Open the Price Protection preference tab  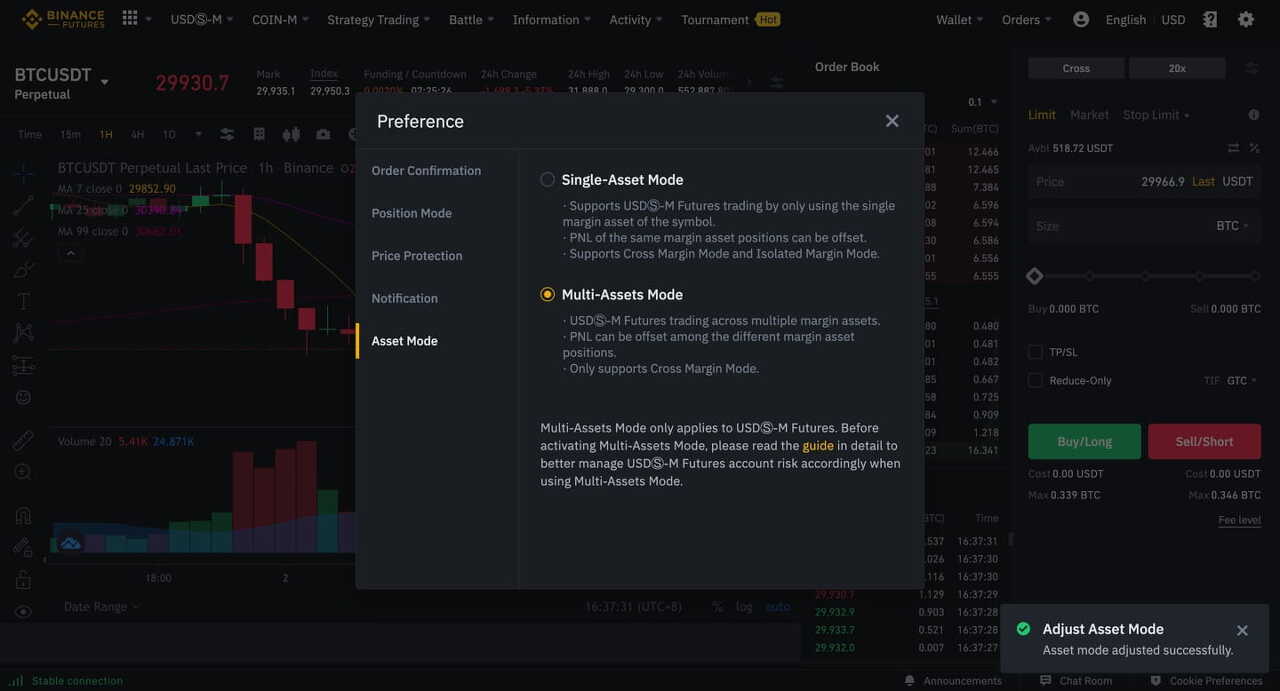point(417,256)
